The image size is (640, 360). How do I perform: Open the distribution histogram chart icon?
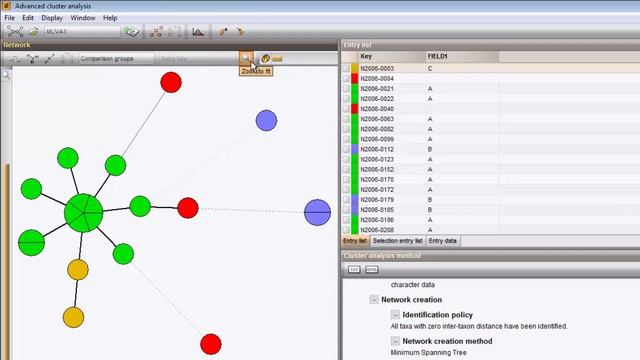coord(198,31)
